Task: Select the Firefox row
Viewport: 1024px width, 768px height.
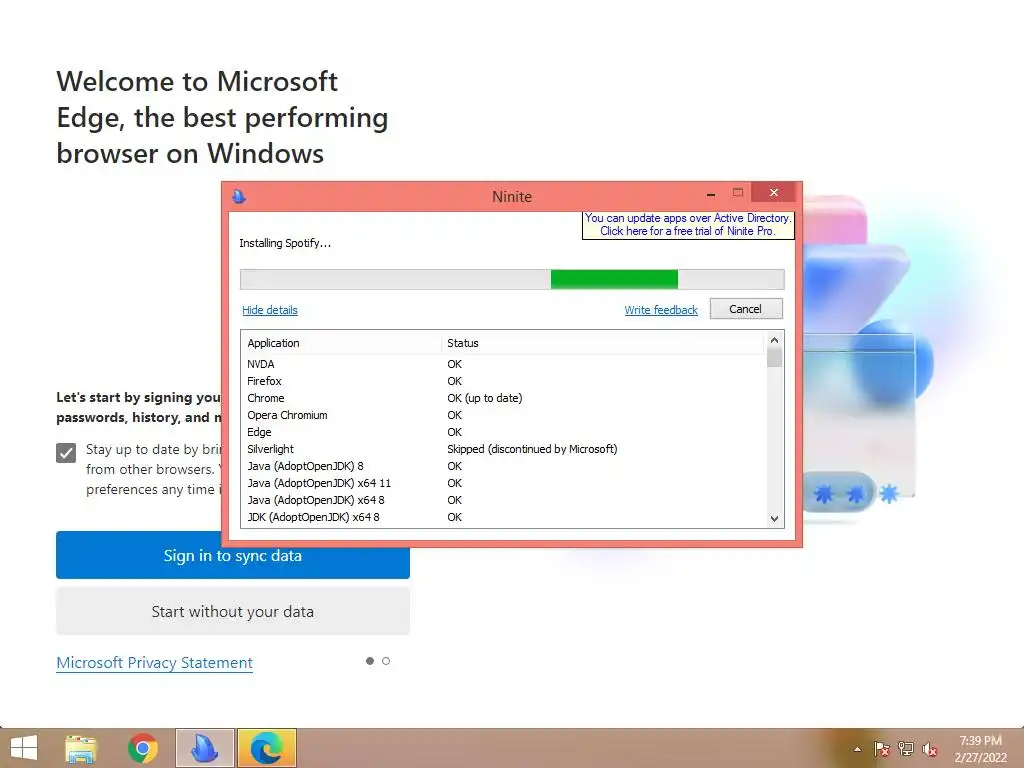Action: coord(503,381)
